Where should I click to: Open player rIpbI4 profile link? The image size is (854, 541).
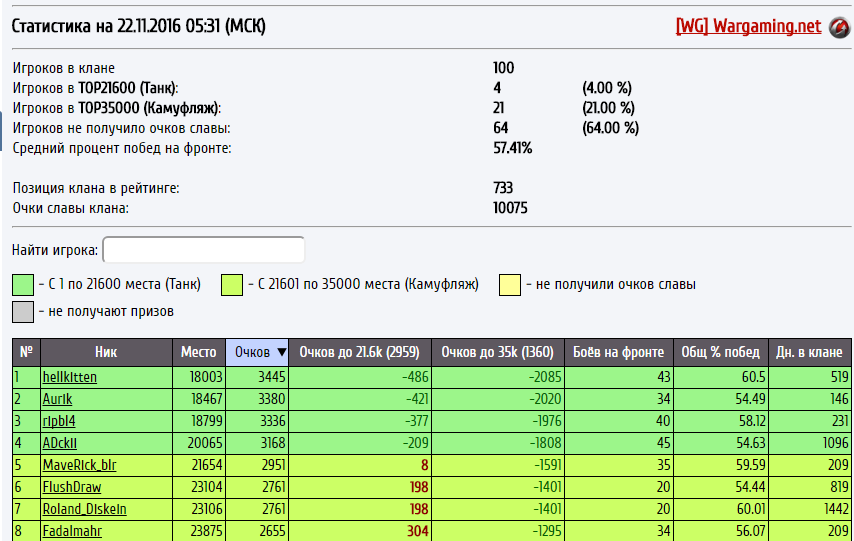(59, 421)
